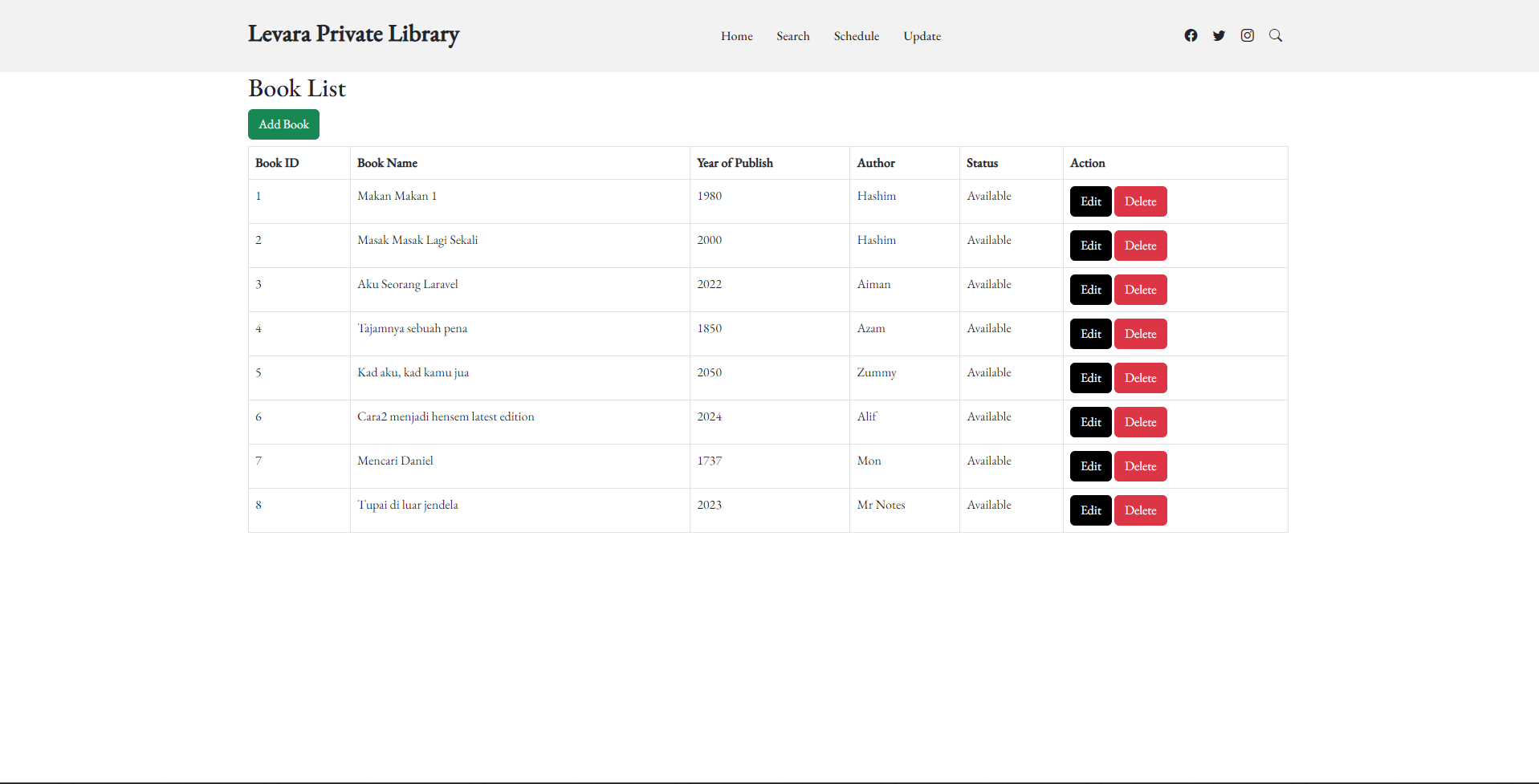Click the search magnifier icon
Viewport: 1539px width, 784px height.
(x=1275, y=35)
